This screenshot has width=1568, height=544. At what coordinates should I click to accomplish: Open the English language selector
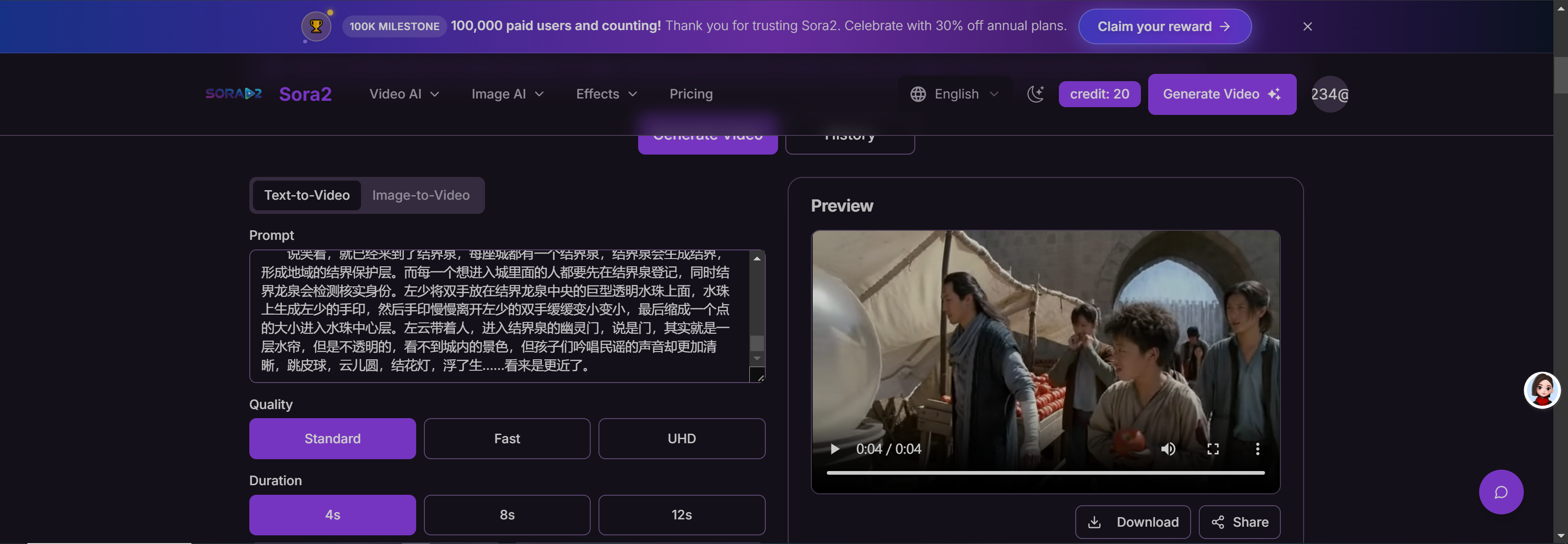954,94
